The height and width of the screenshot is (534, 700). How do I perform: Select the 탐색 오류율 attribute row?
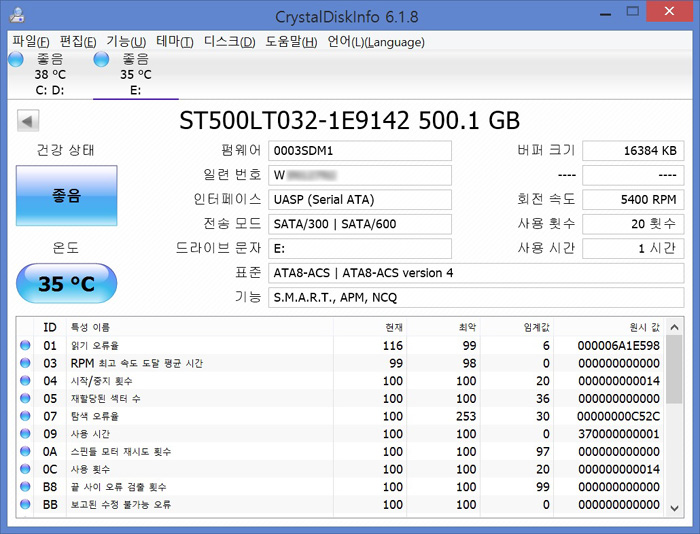(341, 416)
